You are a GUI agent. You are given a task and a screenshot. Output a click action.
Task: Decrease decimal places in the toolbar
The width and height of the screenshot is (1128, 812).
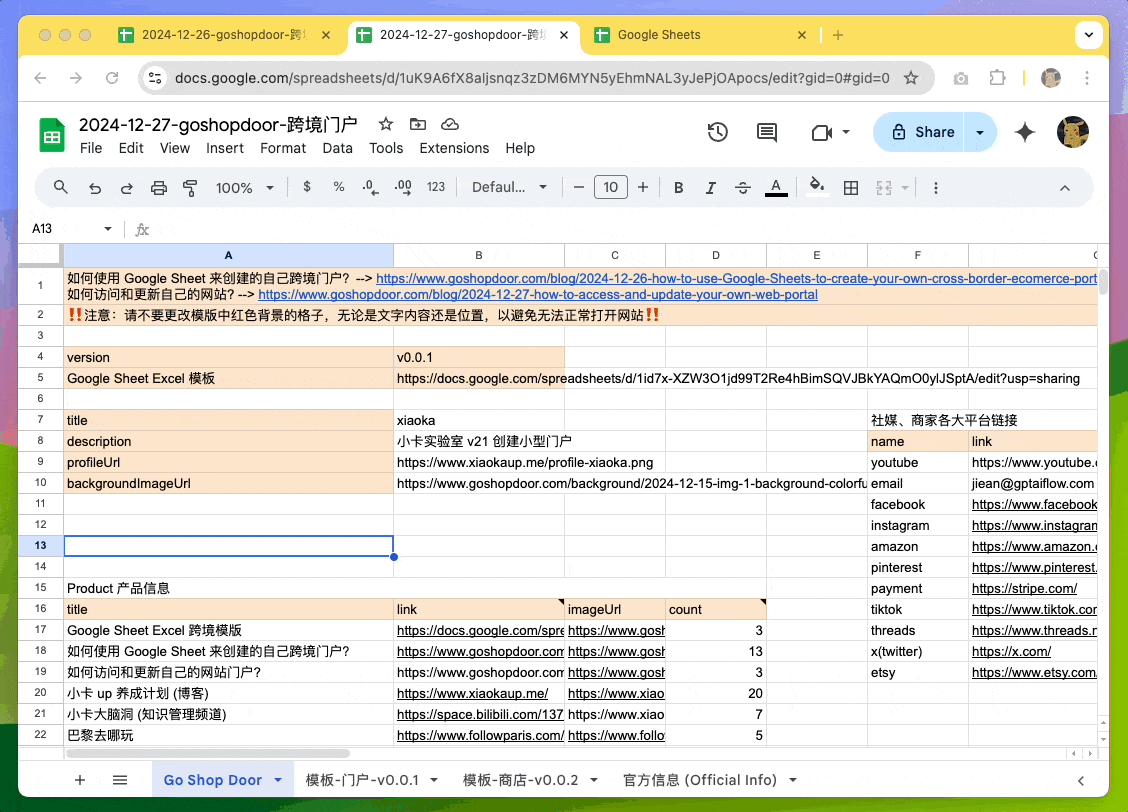tap(370, 188)
